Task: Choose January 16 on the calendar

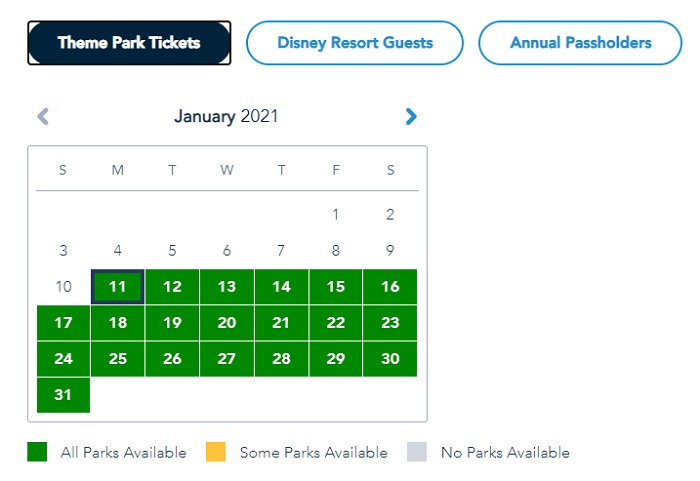Action: [x=390, y=287]
